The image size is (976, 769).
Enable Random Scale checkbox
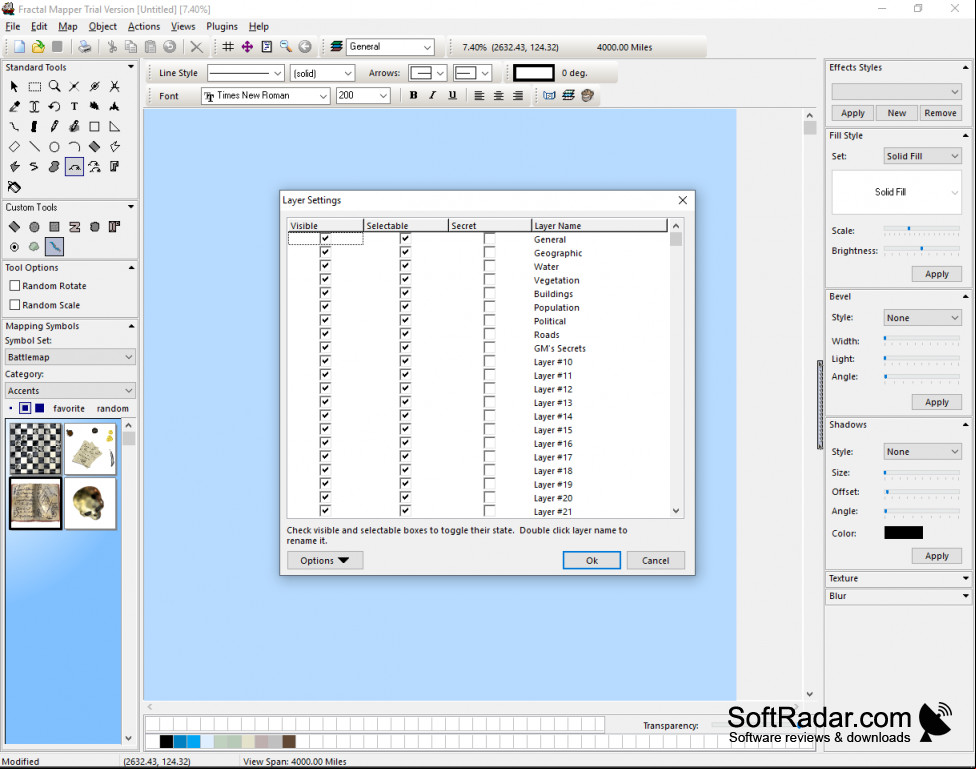pyautogui.click(x=15, y=305)
